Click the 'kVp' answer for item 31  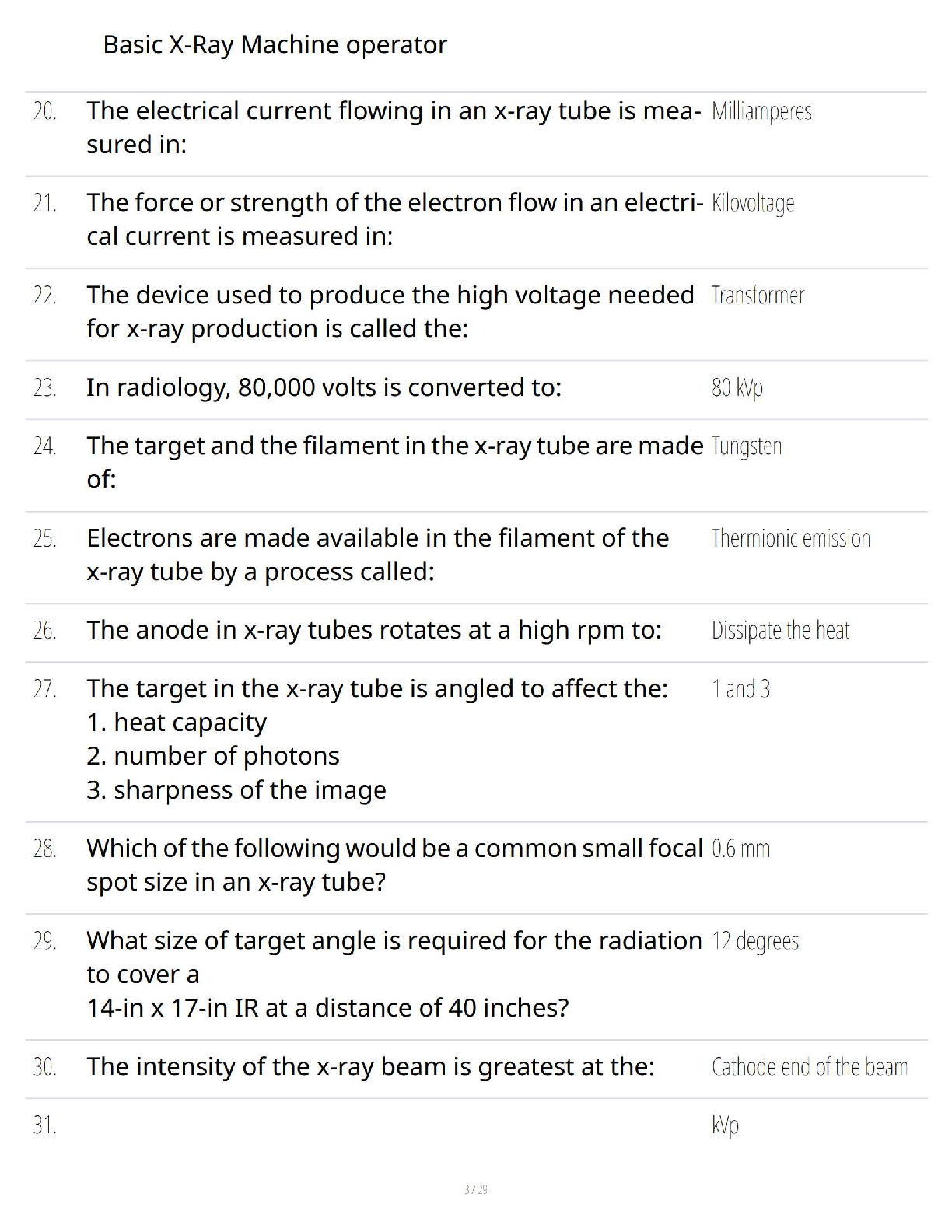coord(725,1126)
